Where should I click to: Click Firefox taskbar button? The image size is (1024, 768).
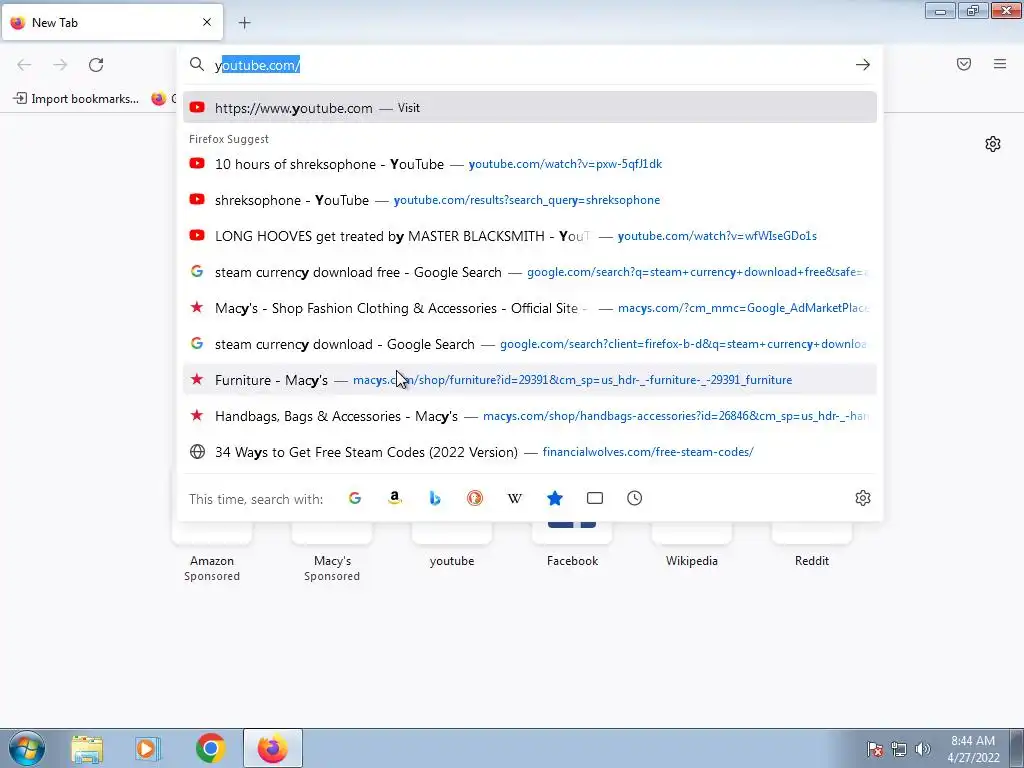tap(273, 748)
